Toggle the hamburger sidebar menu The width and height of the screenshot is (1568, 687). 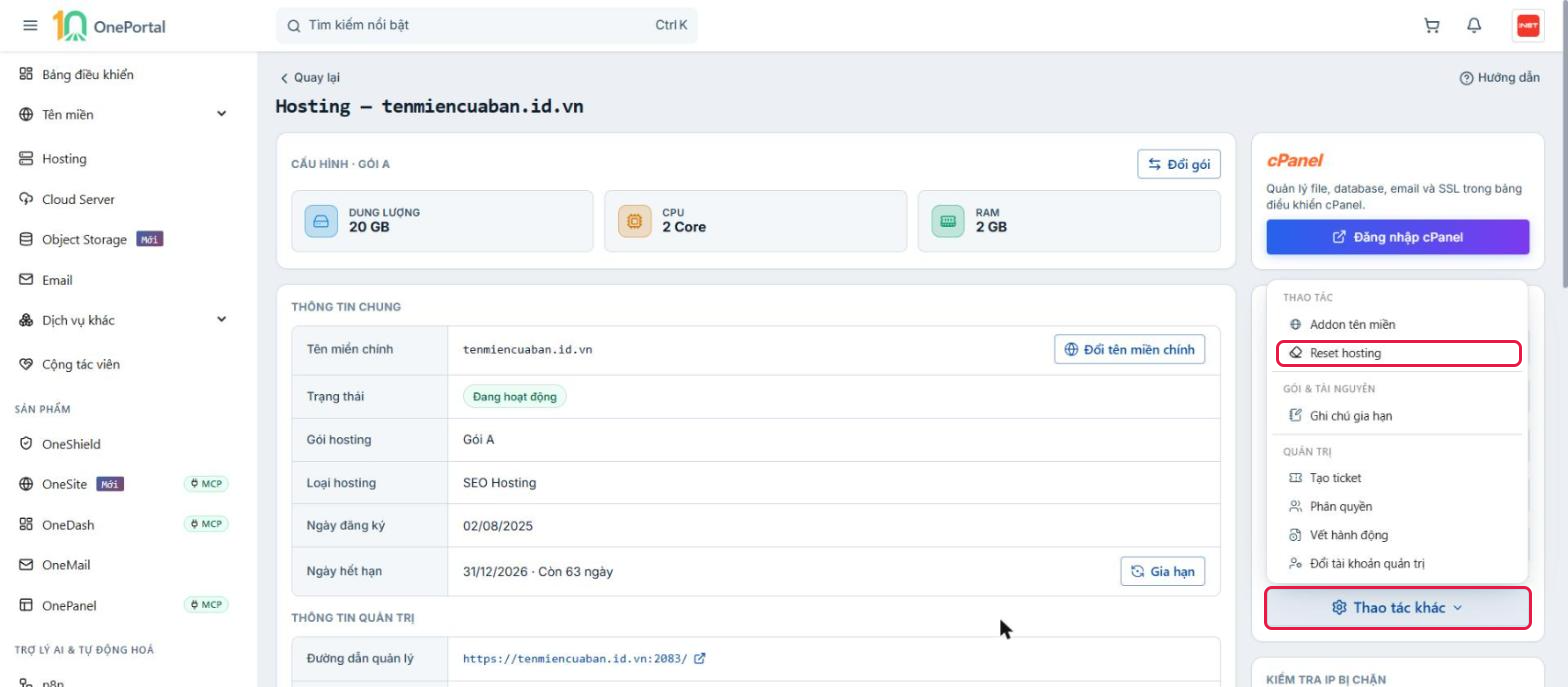tap(30, 26)
